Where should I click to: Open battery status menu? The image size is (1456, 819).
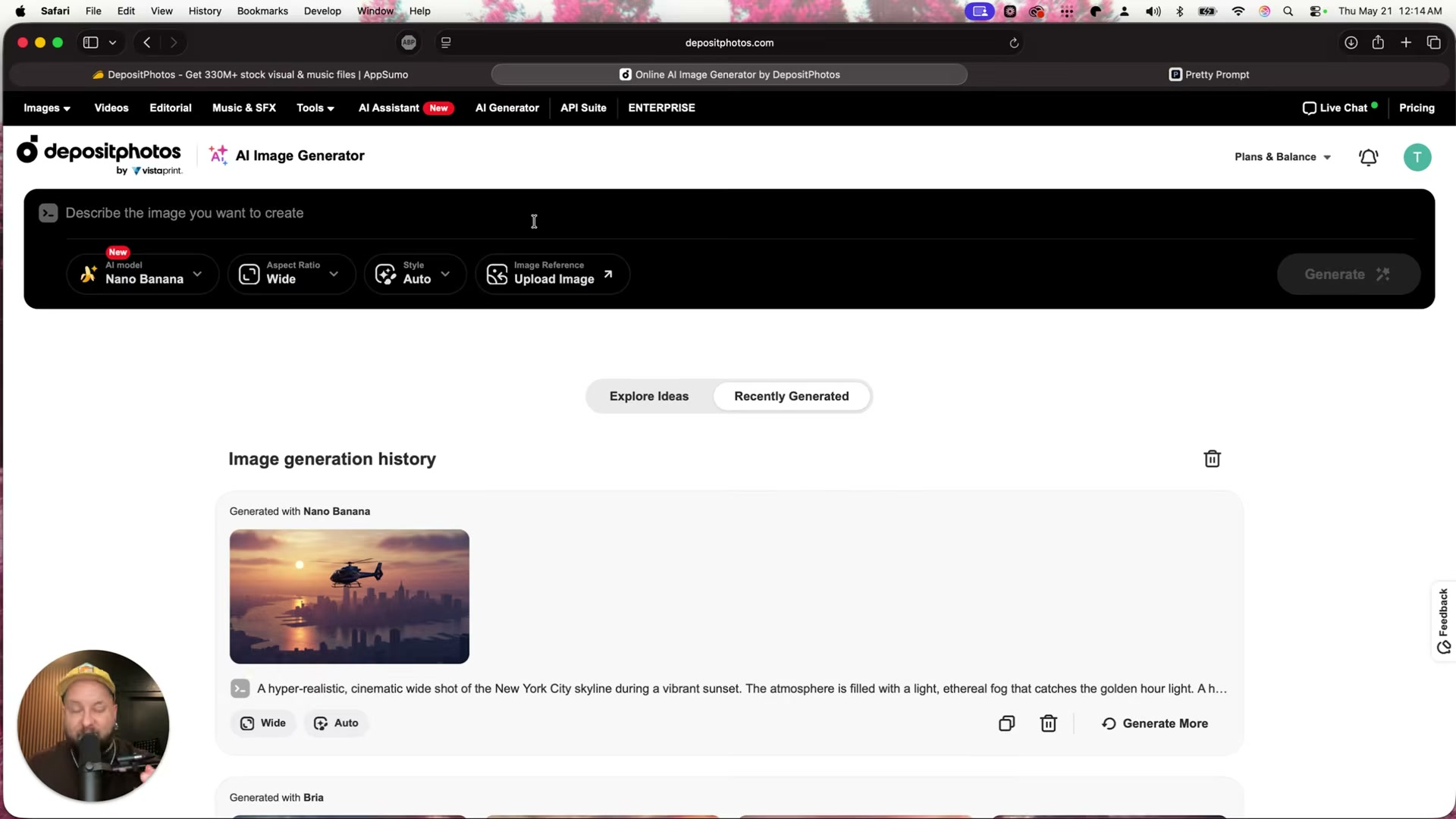[x=1207, y=11]
